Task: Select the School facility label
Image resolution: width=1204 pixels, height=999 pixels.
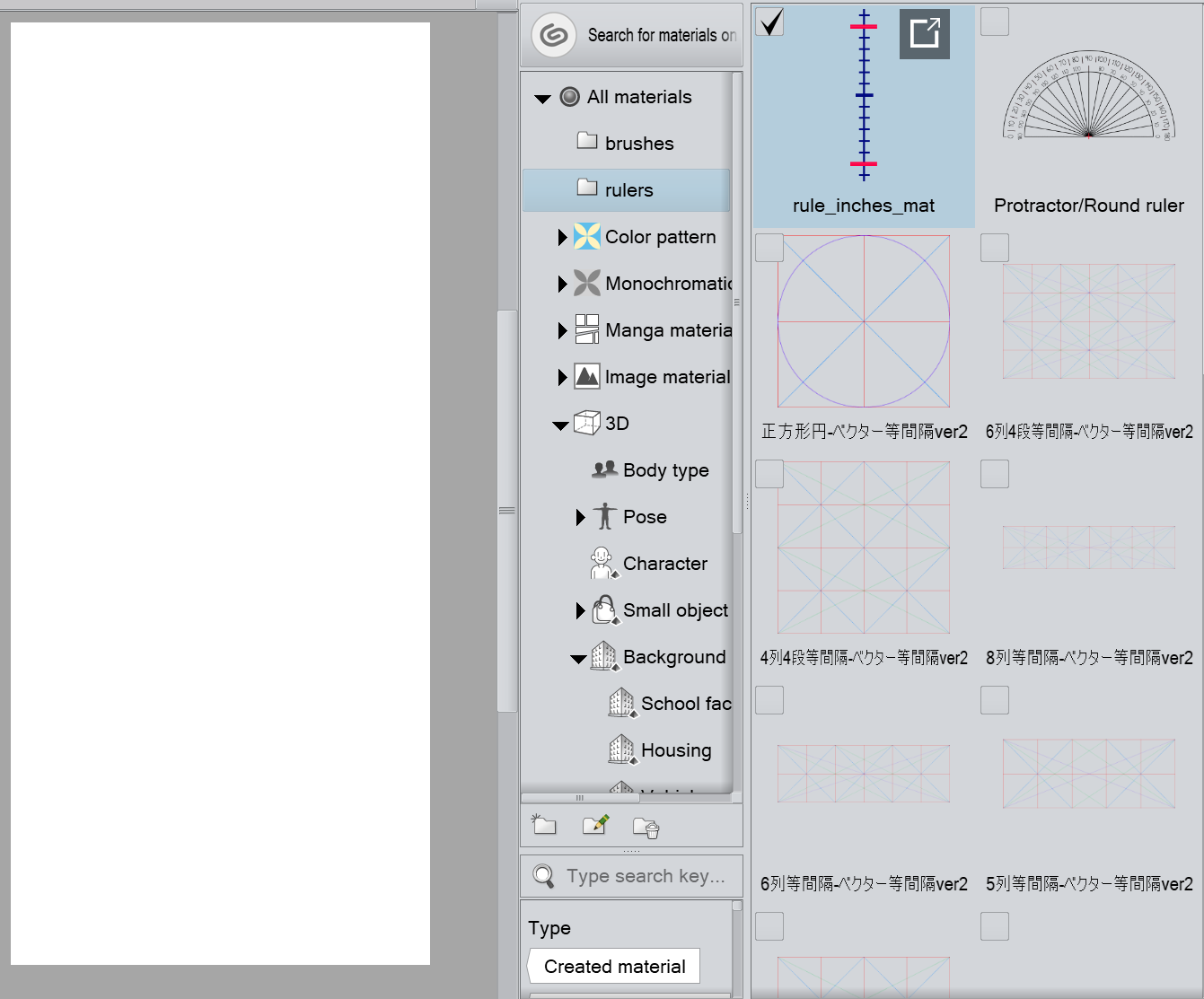Action: point(686,704)
